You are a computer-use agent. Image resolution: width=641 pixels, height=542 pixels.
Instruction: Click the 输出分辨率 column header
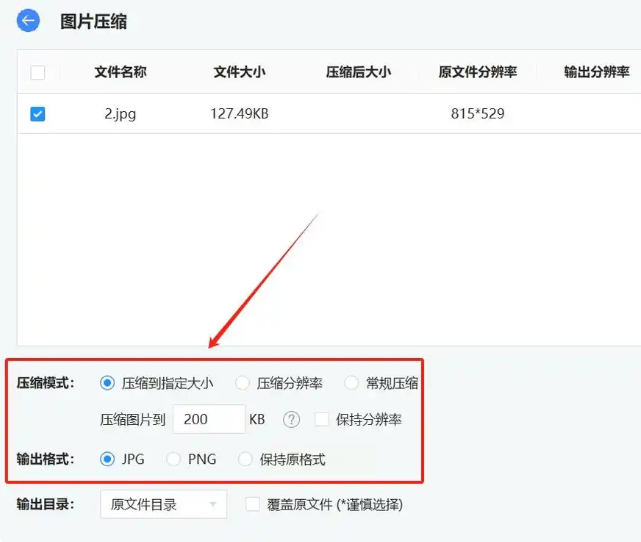(x=596, y=72)
